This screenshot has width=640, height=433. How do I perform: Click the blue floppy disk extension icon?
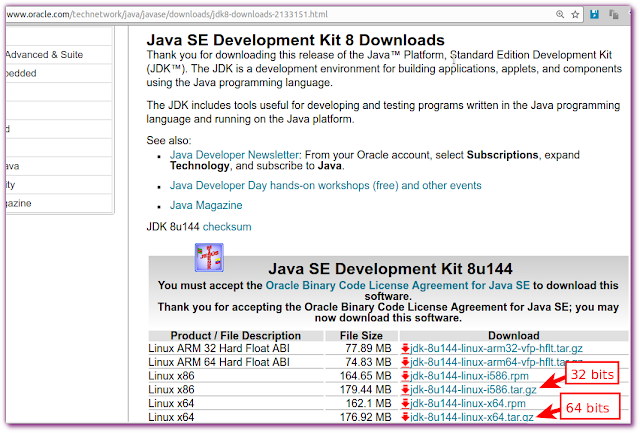click(594, 14)
